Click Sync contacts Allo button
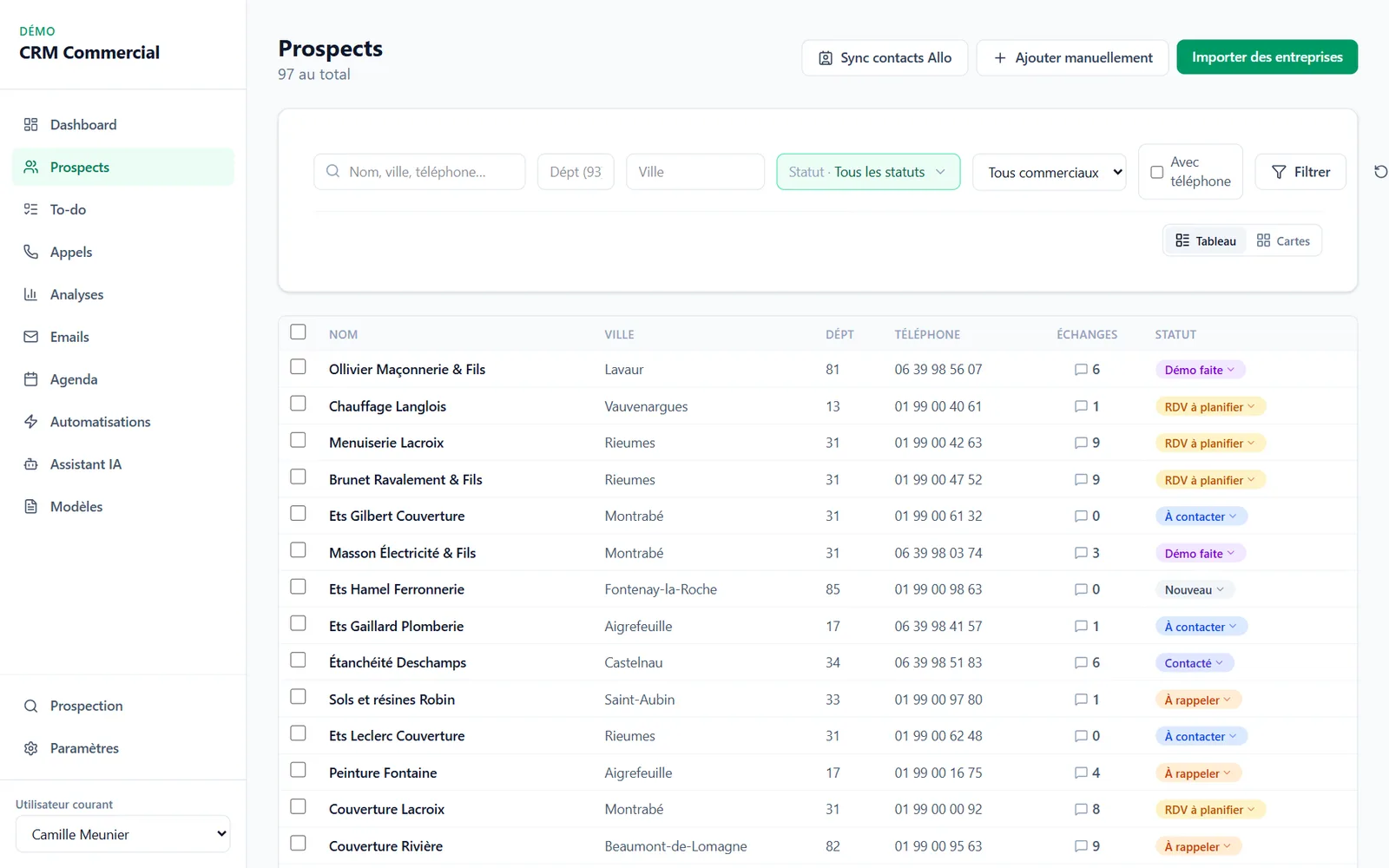The image size is (1389, 868). 885,57
